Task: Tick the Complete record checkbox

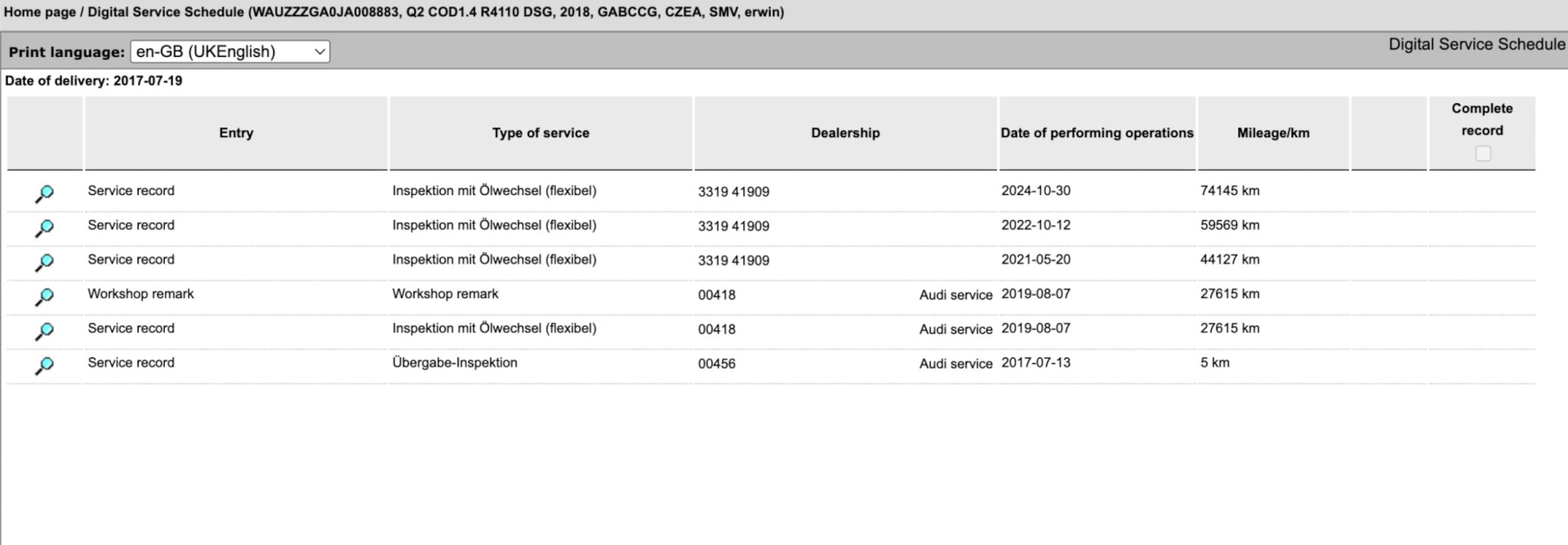Action: [1483, 153]
